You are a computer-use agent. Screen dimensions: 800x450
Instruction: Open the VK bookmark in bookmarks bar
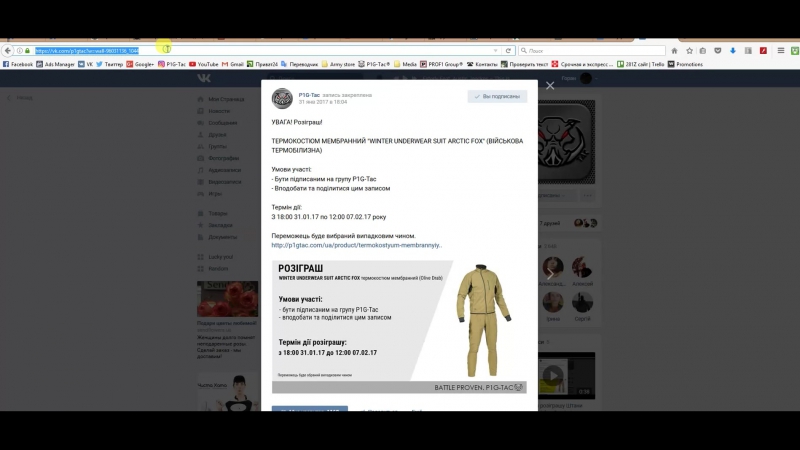coord(85,64)
